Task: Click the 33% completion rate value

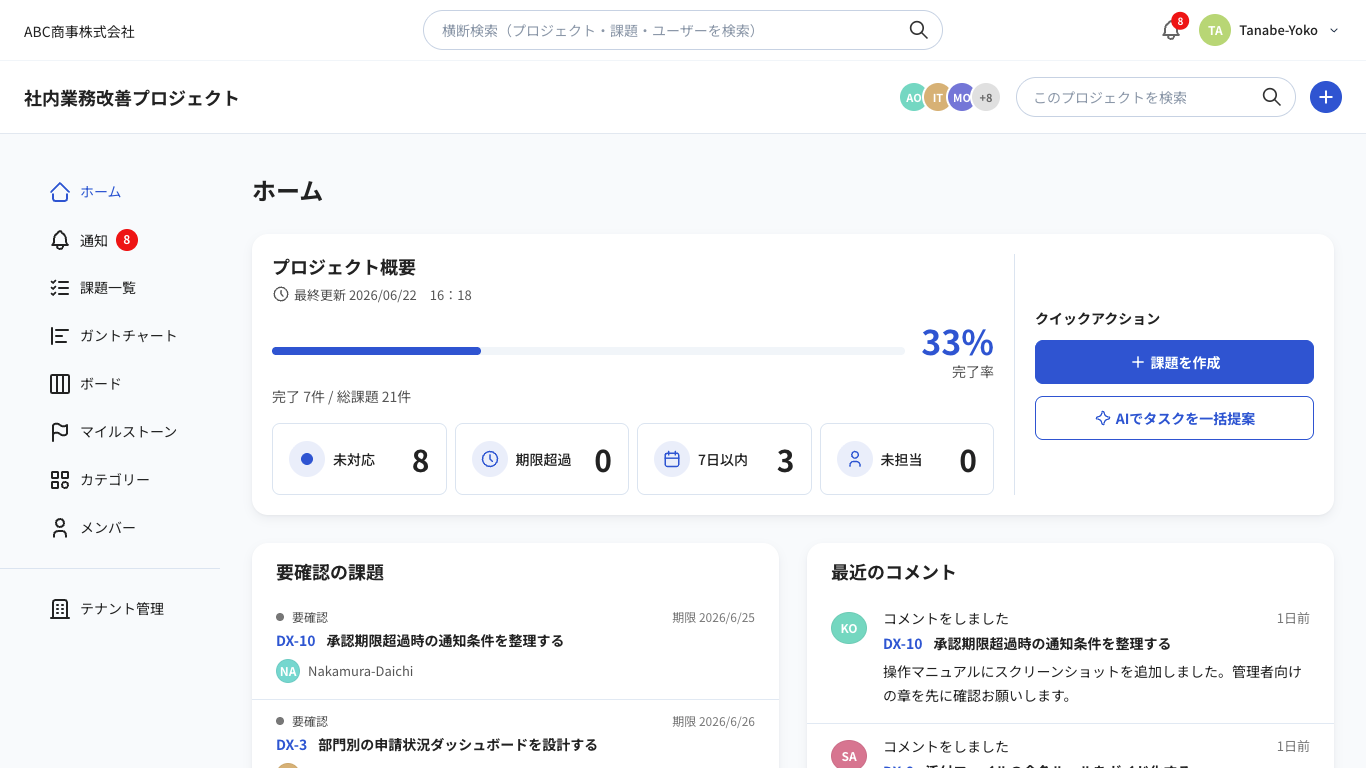Action: coord(957,342)
